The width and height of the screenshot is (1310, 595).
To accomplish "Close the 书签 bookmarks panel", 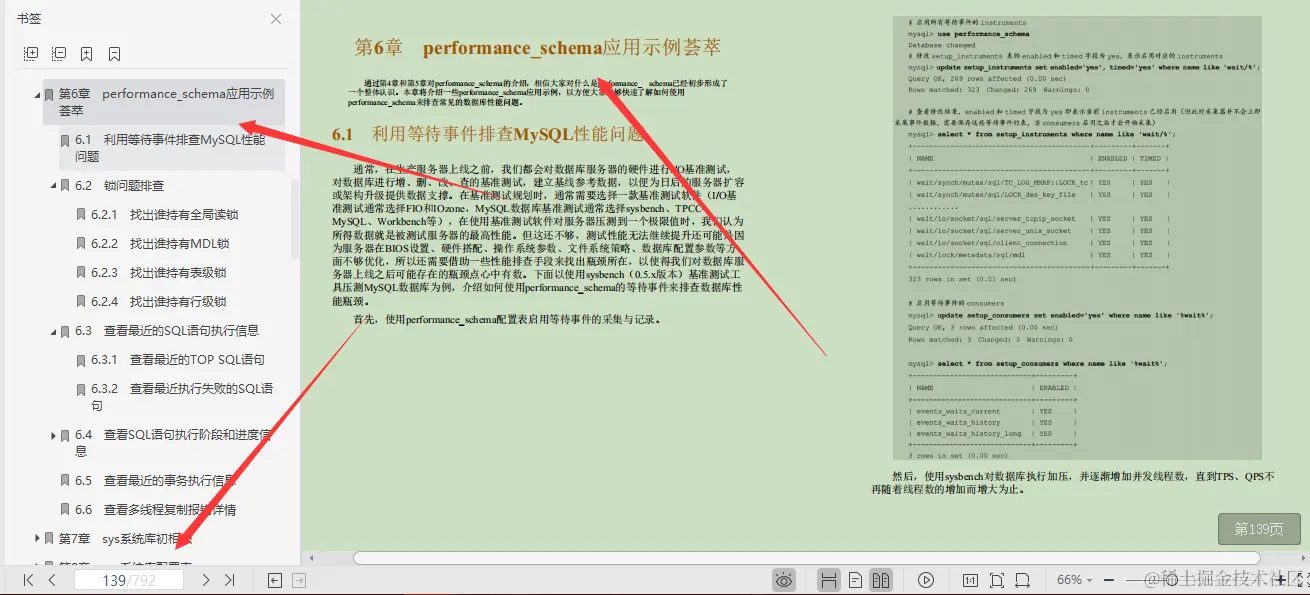I will point(276,19).
